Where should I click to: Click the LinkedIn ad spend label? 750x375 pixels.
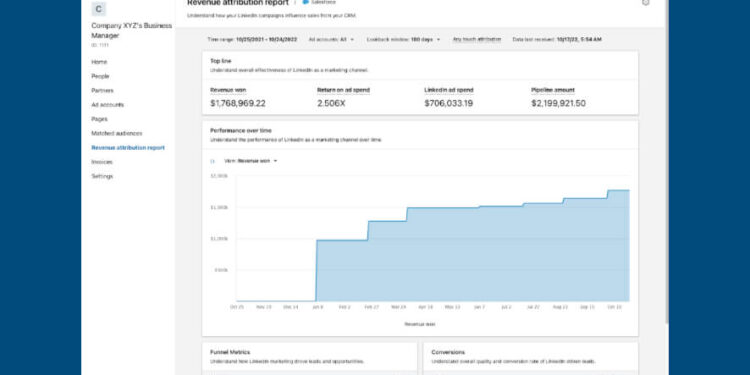click(x=449, y=90)
